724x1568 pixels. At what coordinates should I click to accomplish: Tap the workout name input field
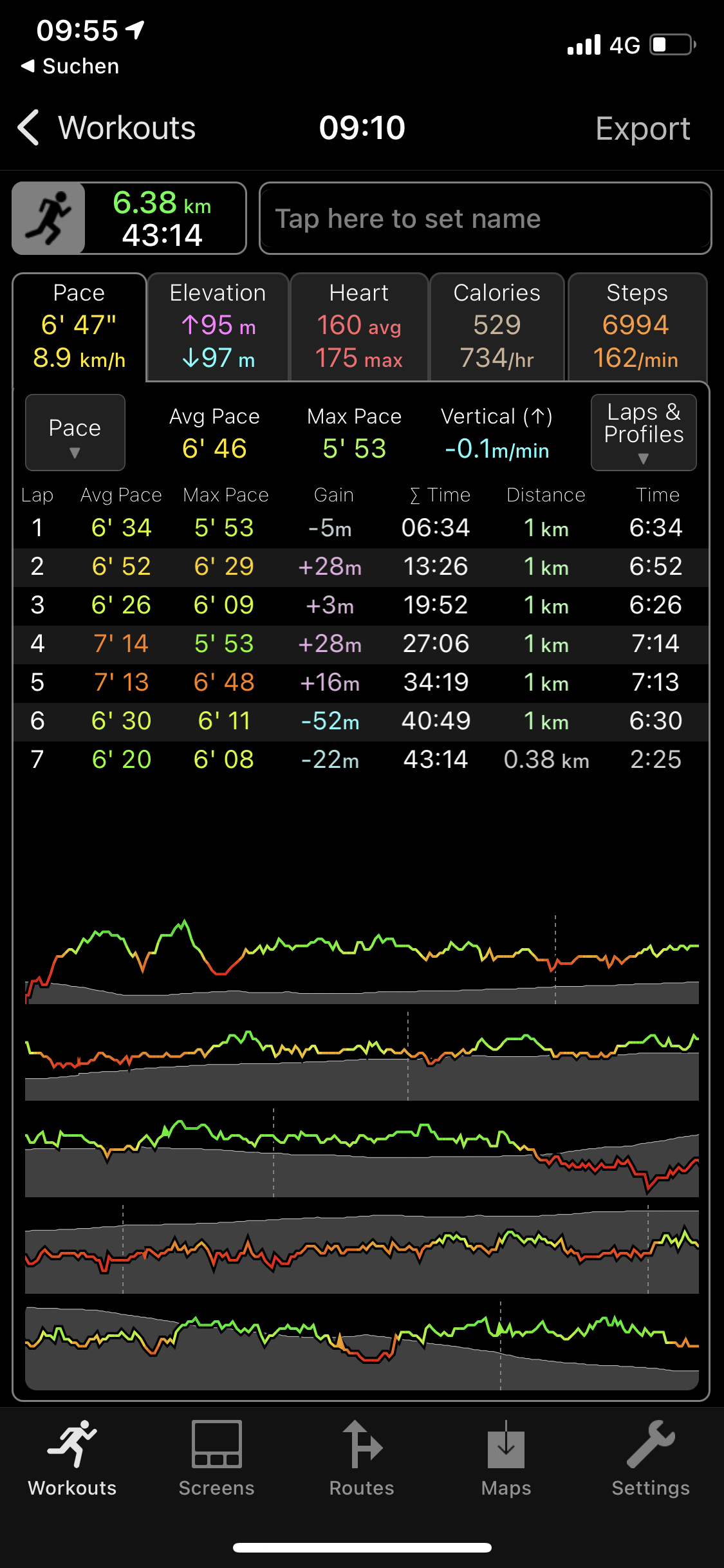485,219
